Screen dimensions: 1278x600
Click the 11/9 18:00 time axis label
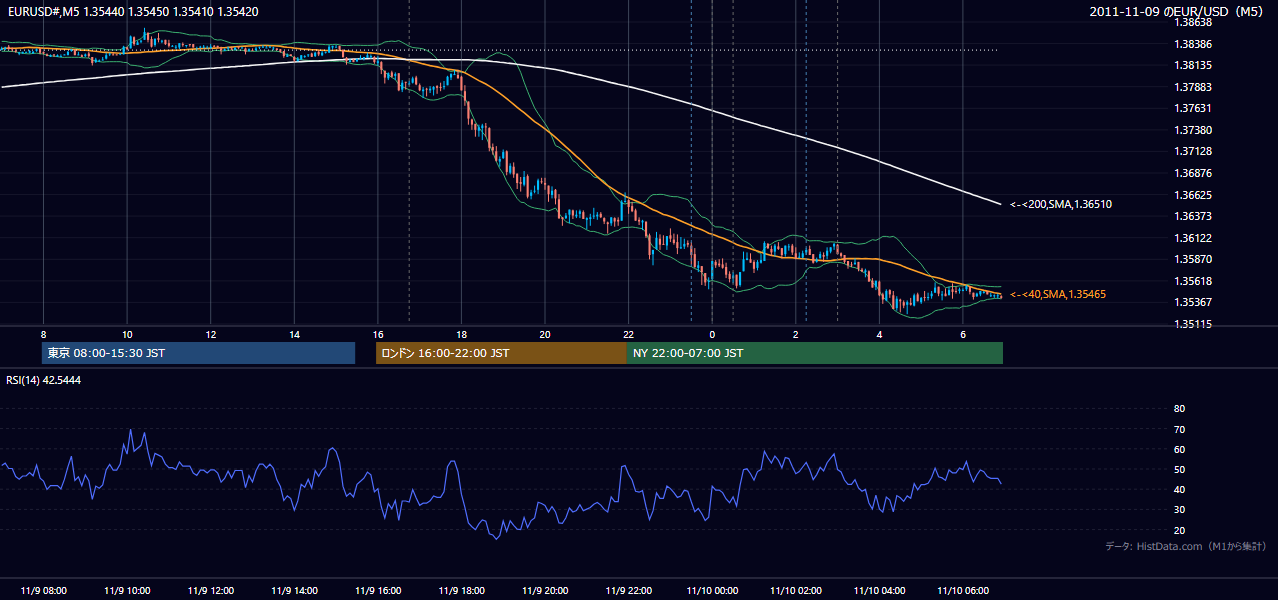point(461,591)
